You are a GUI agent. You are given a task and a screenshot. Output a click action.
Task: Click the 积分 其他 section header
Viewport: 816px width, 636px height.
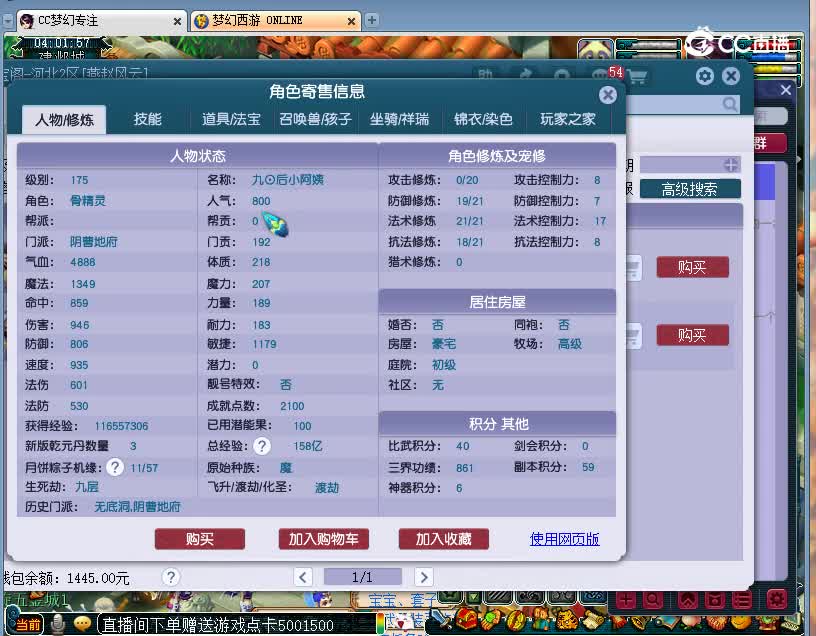click(497, 424)
